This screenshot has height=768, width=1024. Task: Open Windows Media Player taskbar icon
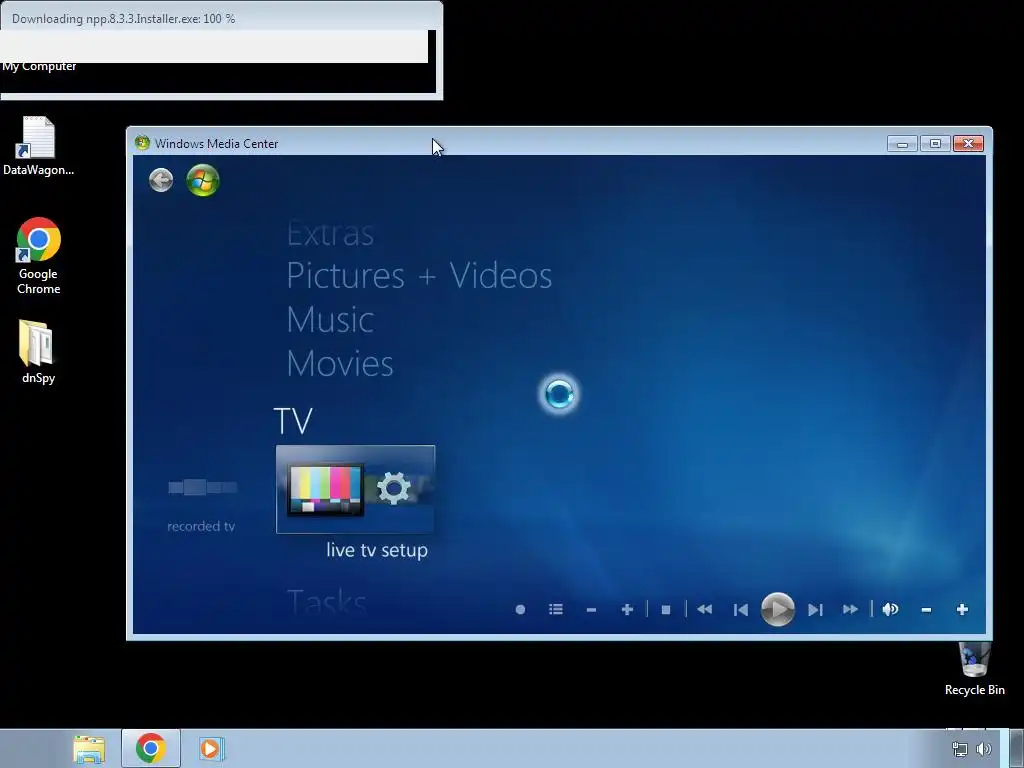coord(212,748)
